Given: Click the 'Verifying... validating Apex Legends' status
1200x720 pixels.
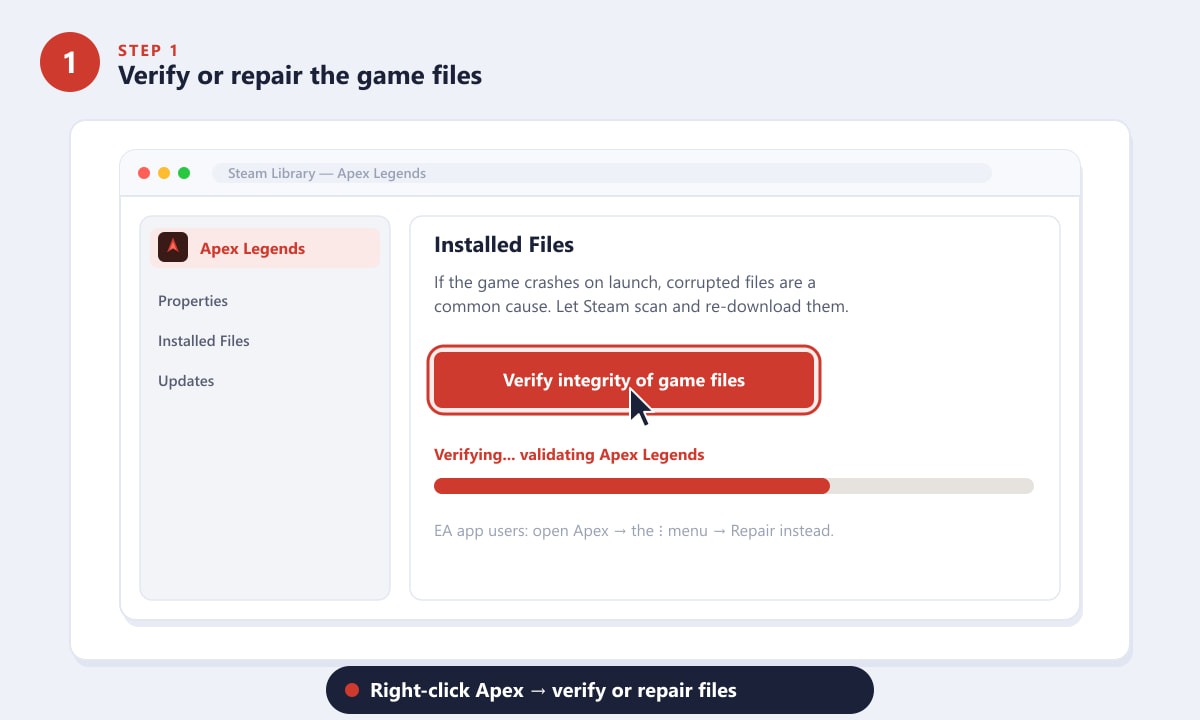Looking at the screenshot, I should [x=569, y=455].
